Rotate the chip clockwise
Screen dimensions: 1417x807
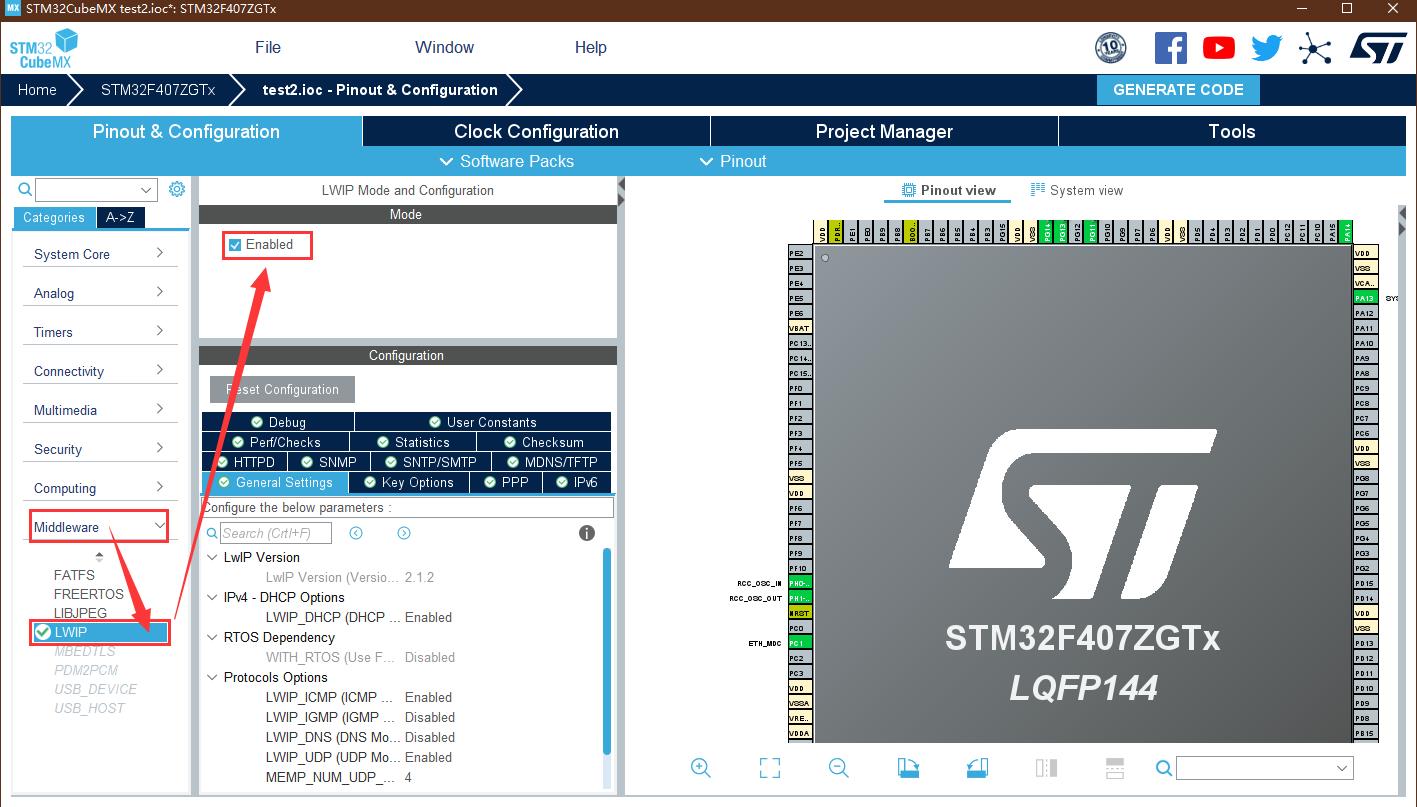point(908,768)
